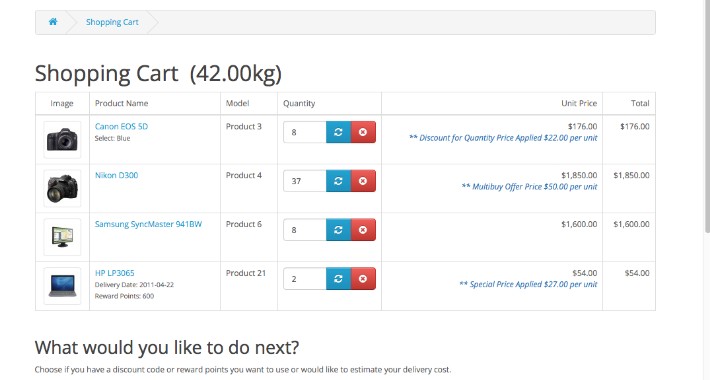Click the Samsung monitor thumbnail
The image size is (710, 380).
tap(62, 237)
